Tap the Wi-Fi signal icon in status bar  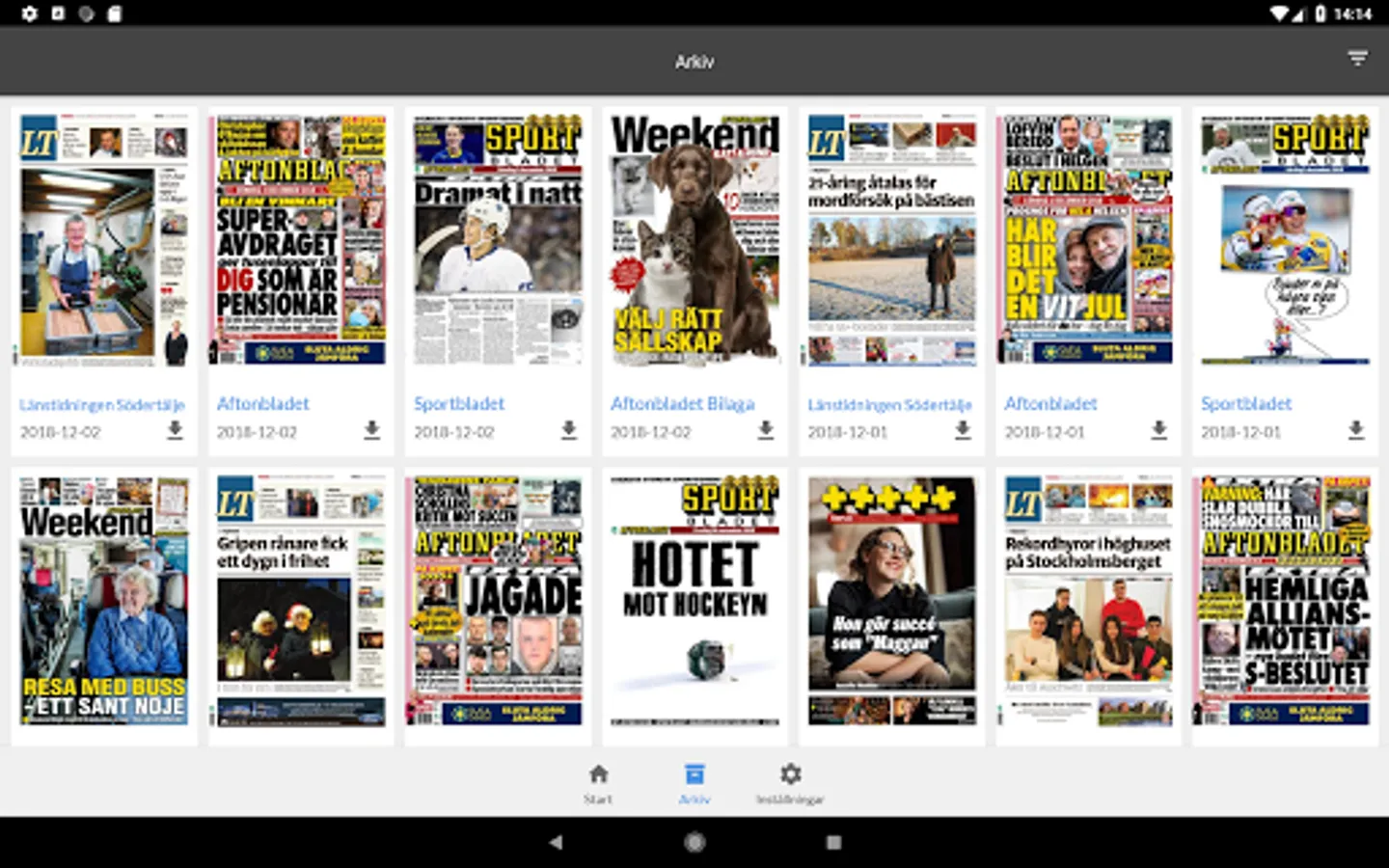click(x=1280, y=14)
